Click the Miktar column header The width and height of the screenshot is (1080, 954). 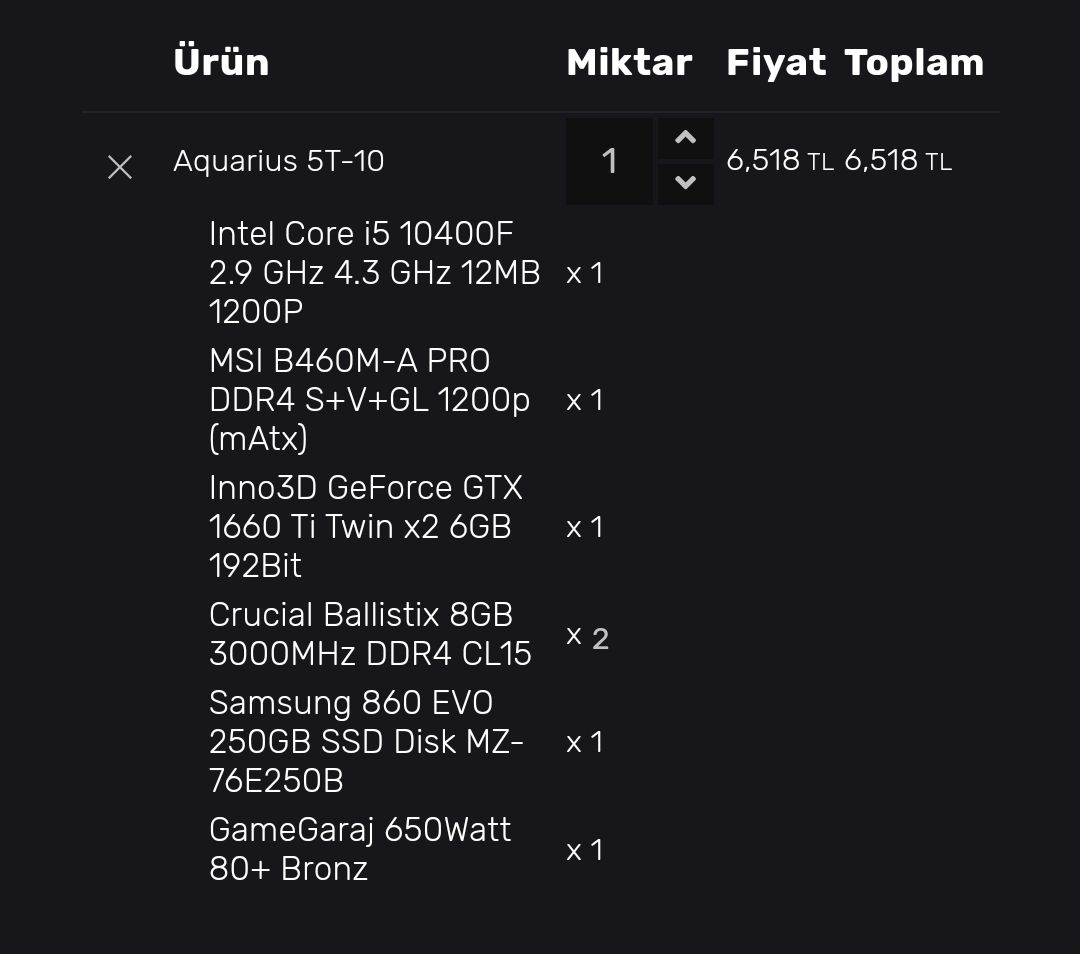tap(629, 62)
